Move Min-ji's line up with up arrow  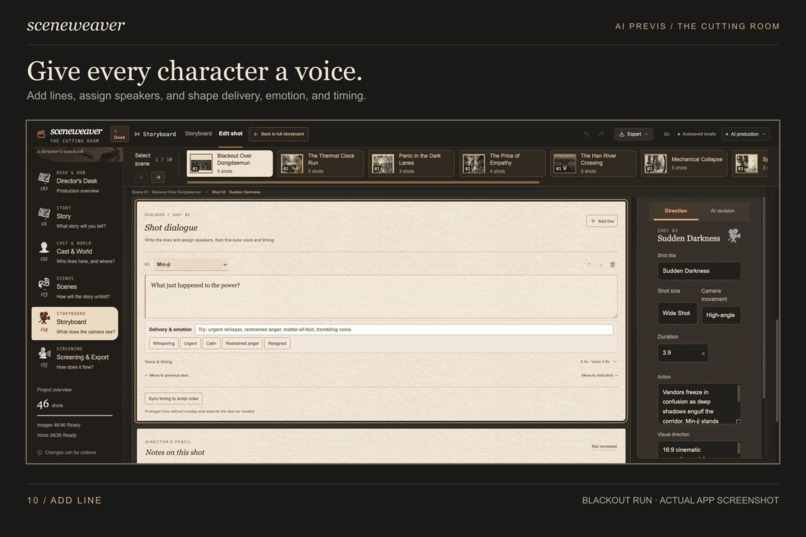(589, 265)
